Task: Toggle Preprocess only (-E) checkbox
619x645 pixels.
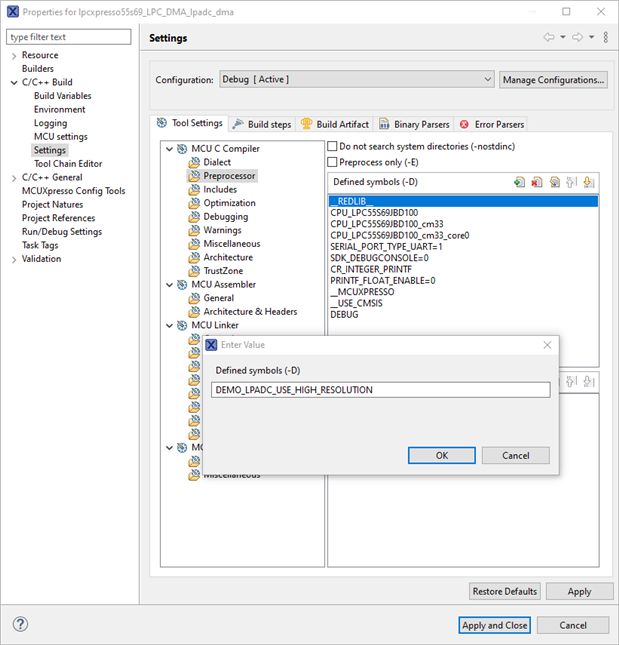Action: coord(332,162)
